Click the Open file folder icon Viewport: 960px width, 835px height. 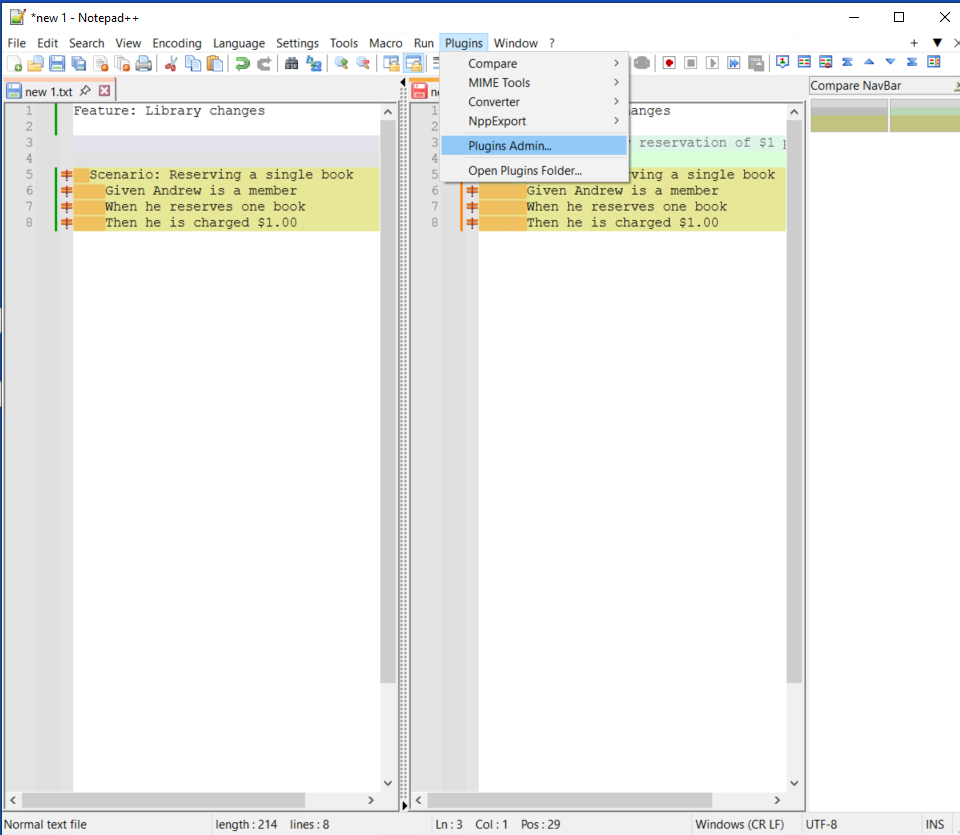(x=36, y=63)
